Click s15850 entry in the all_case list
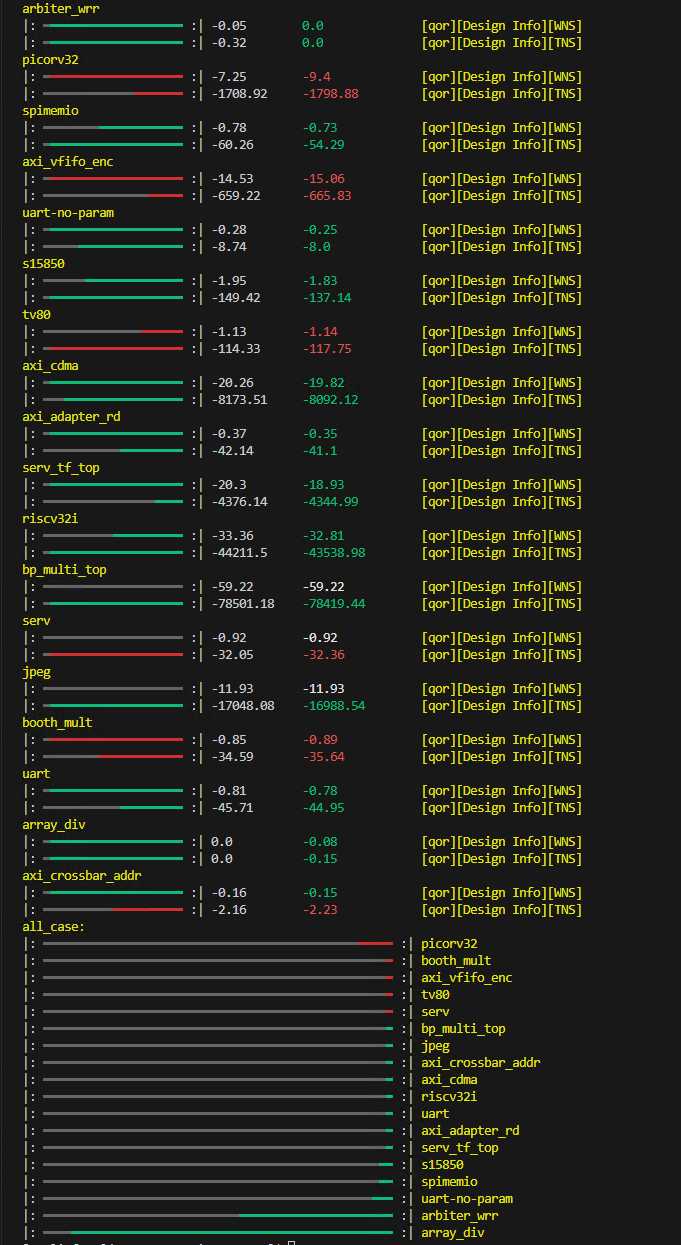The width and height of the screenshot is (681, 1245). coord(442,1165)
